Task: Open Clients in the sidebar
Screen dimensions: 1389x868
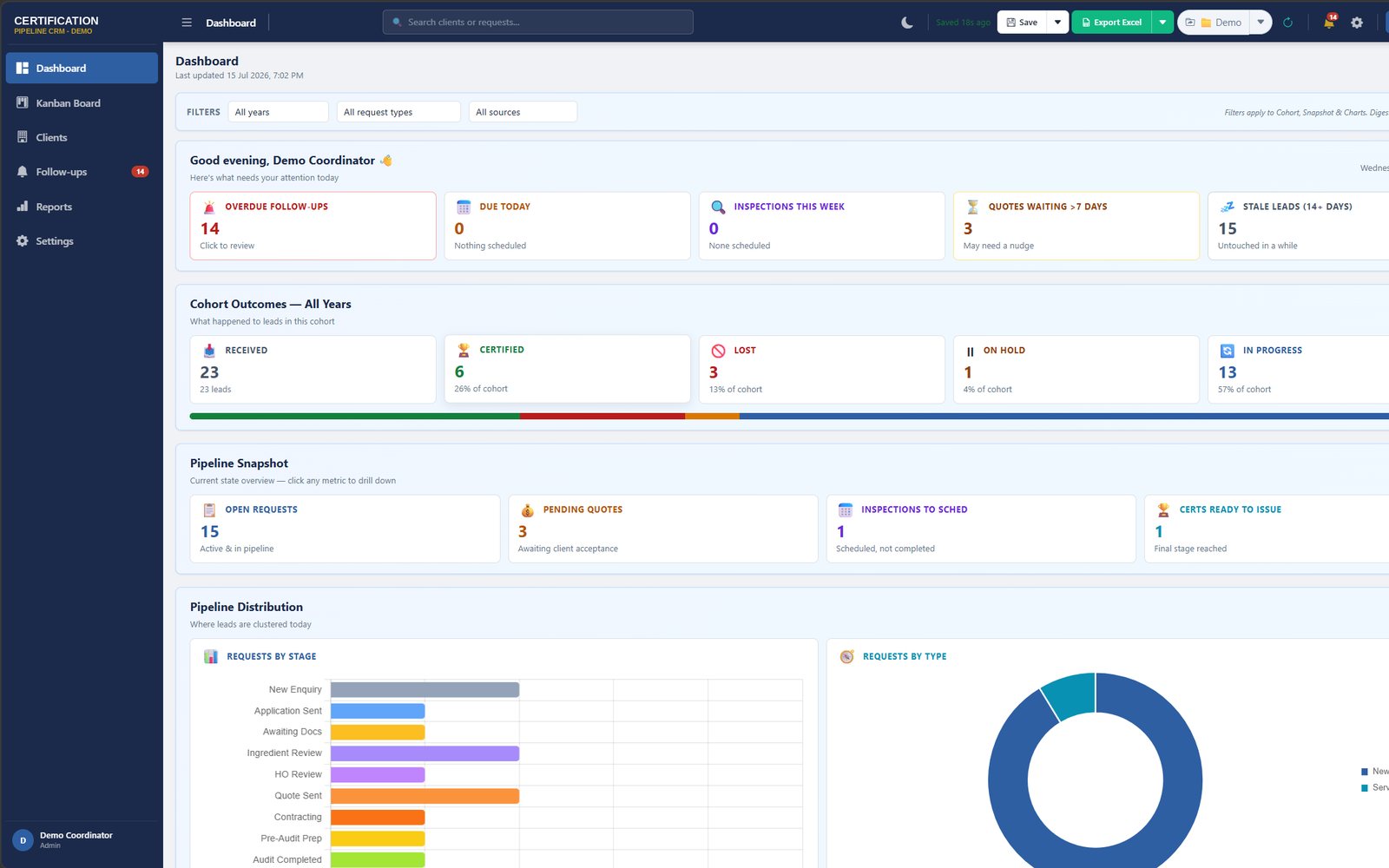Action: (82, 137)
